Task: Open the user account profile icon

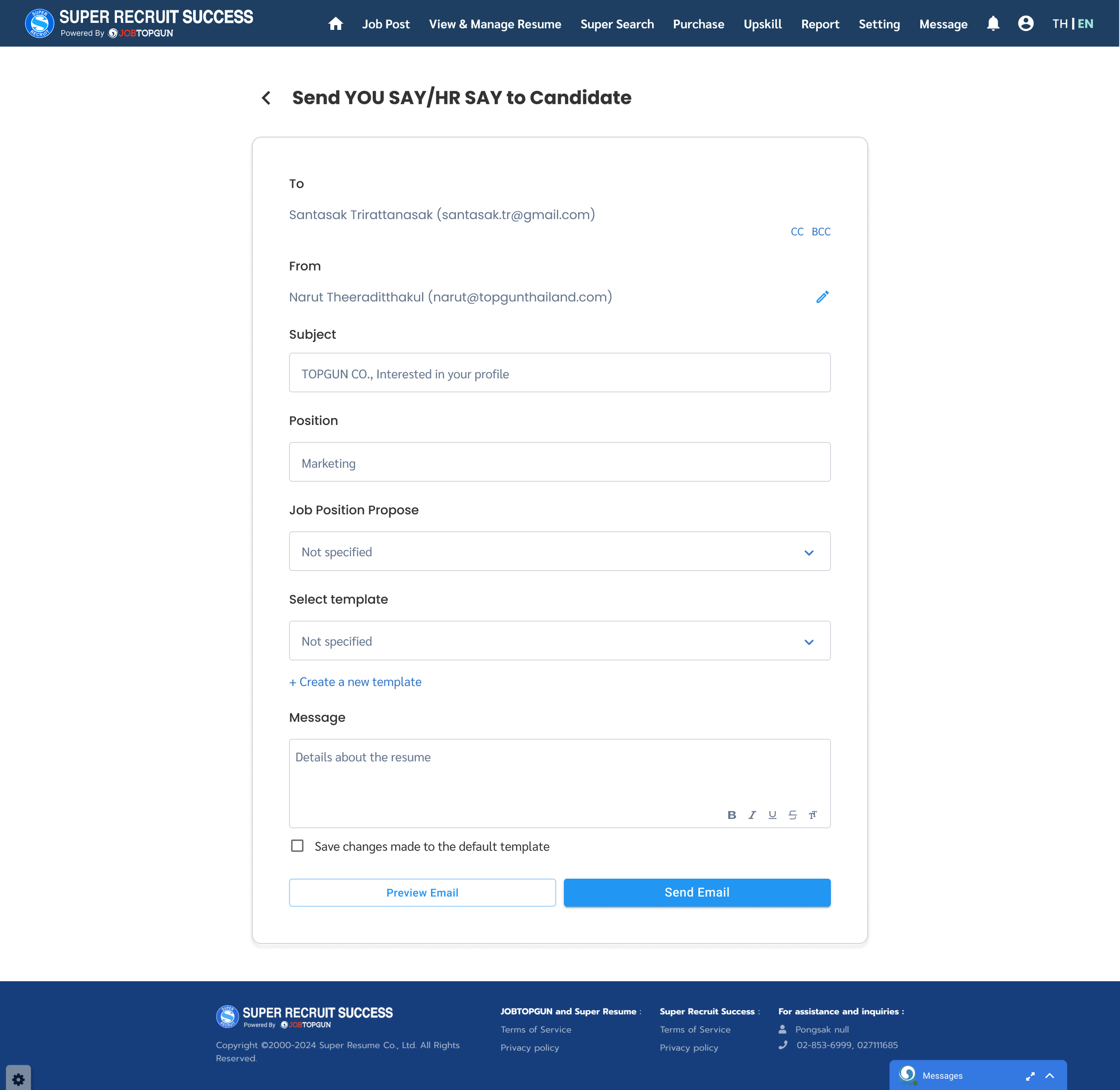Action: click(x=1025, y=24)
